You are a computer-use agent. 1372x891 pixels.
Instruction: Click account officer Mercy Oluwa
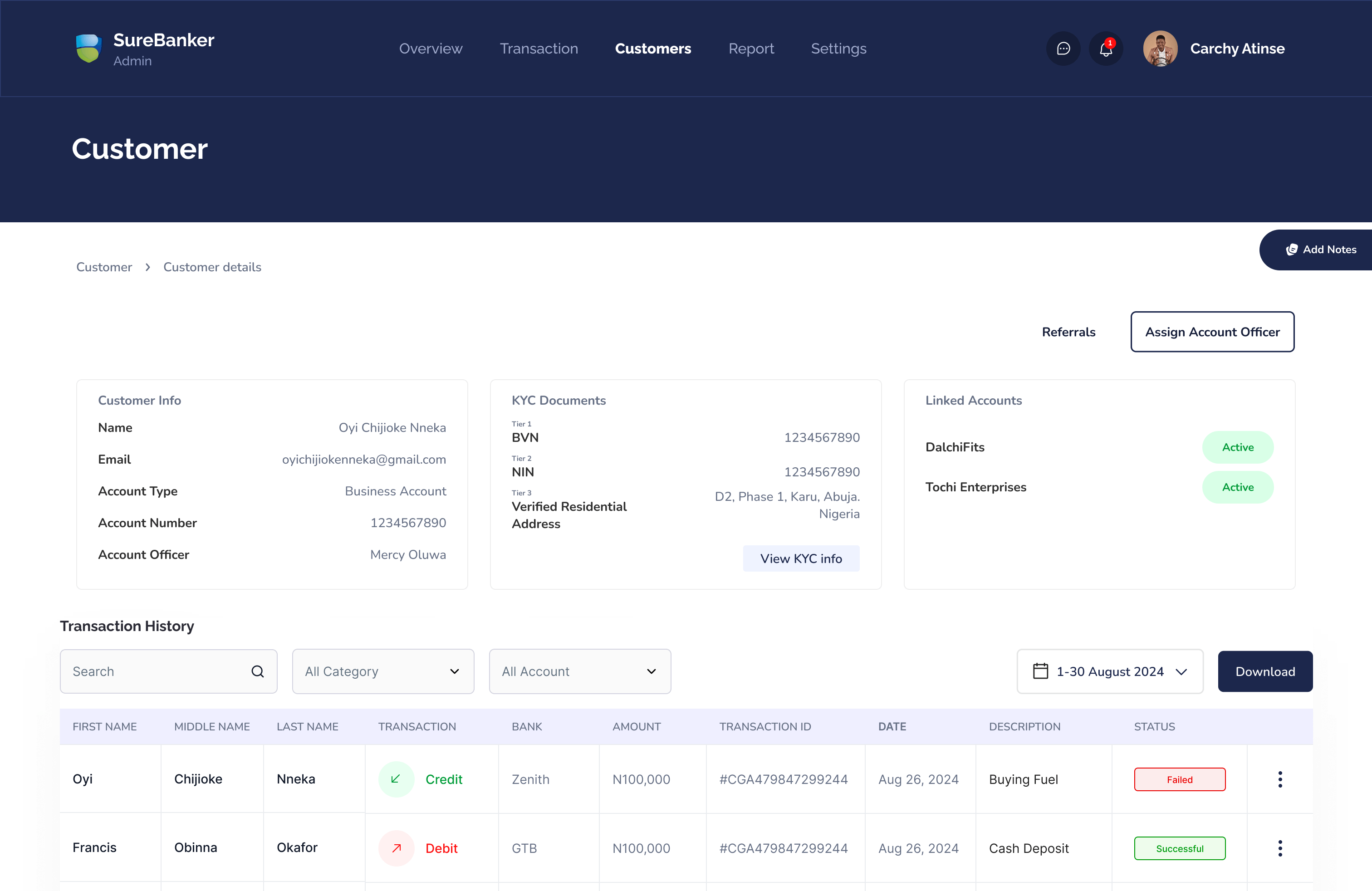click(407, 554)
